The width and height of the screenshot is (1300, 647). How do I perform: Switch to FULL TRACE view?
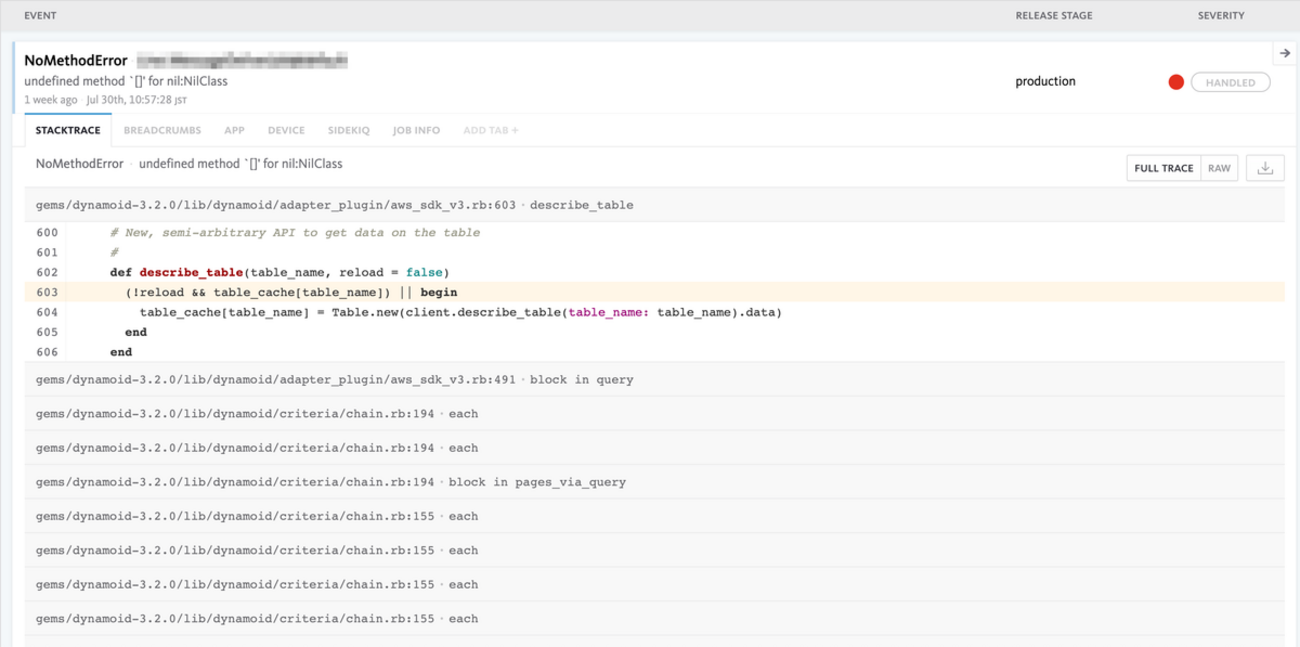click(x=1163, y=169)
